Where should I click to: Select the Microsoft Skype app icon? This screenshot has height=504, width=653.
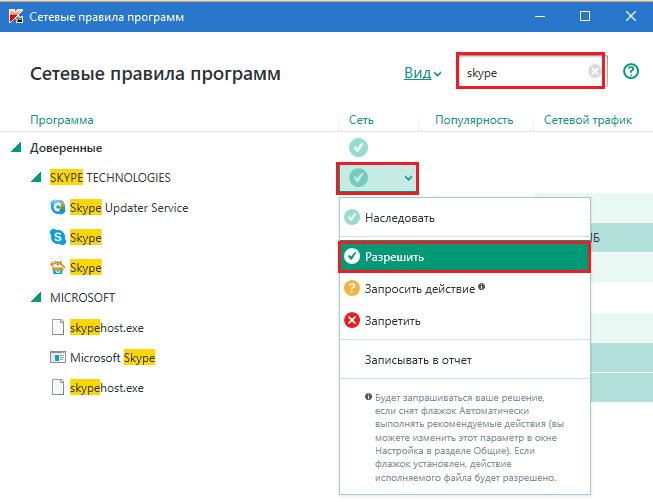pos(57,357)
